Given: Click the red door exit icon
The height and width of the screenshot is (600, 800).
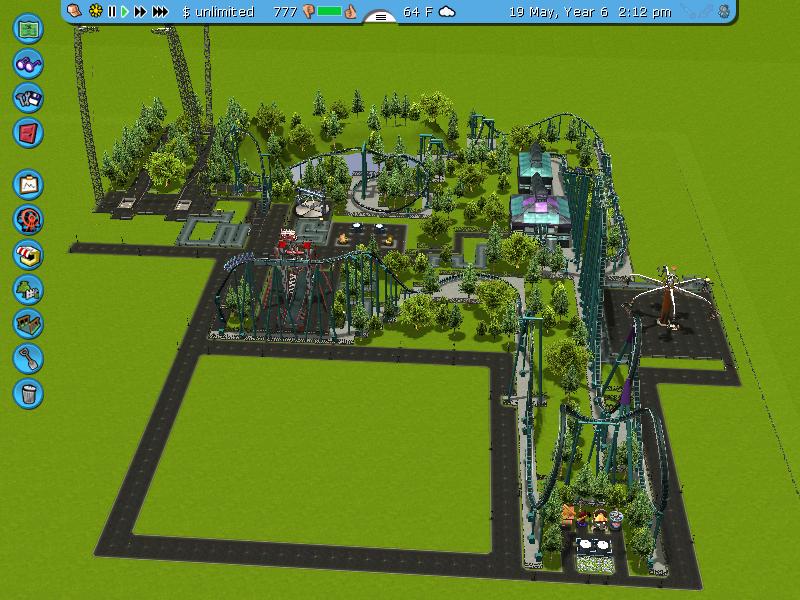Looking at the screenshot, I should pos(28,133).
